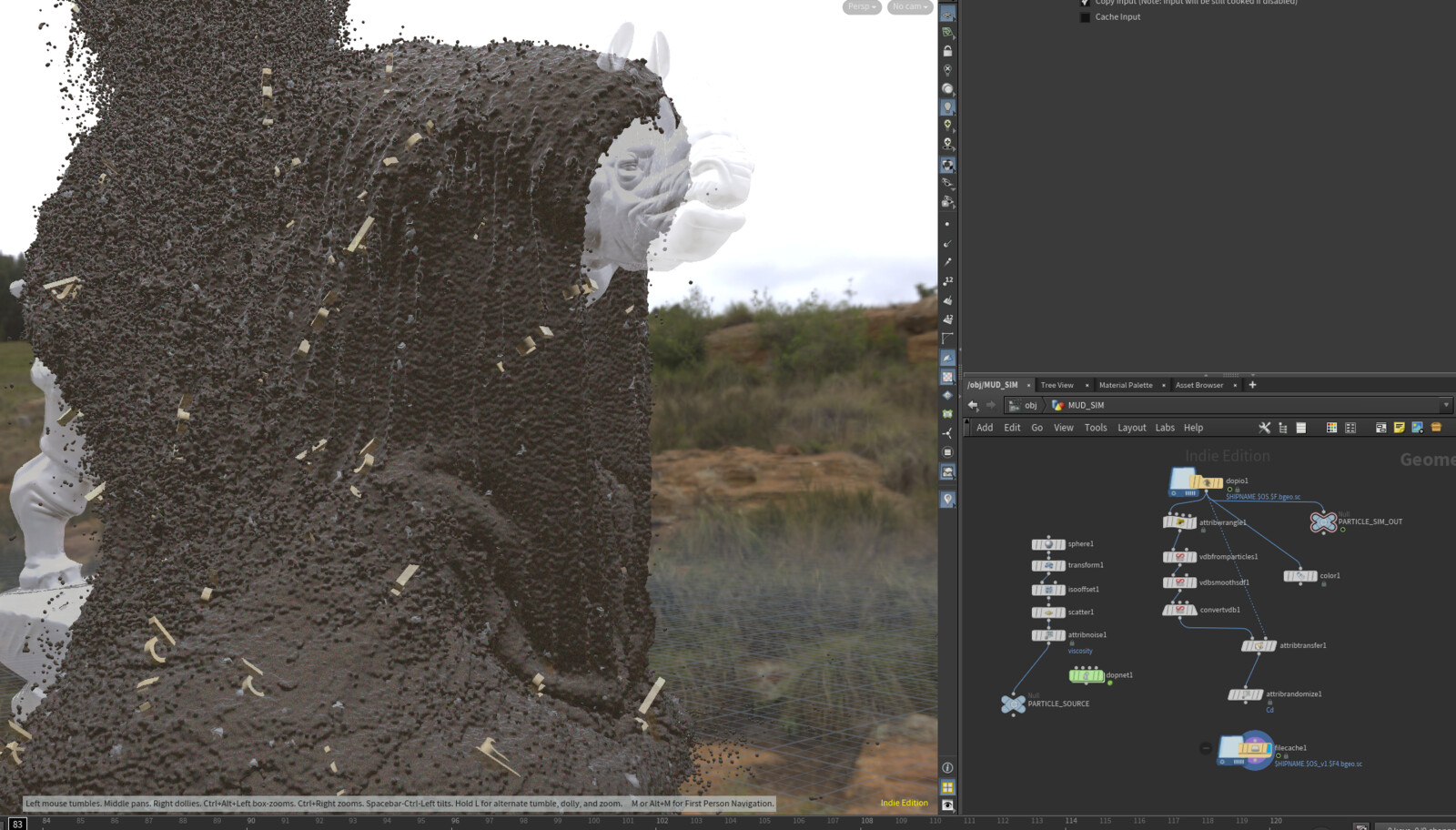Enable the Cache Input checkbox

click(1085, 17)
